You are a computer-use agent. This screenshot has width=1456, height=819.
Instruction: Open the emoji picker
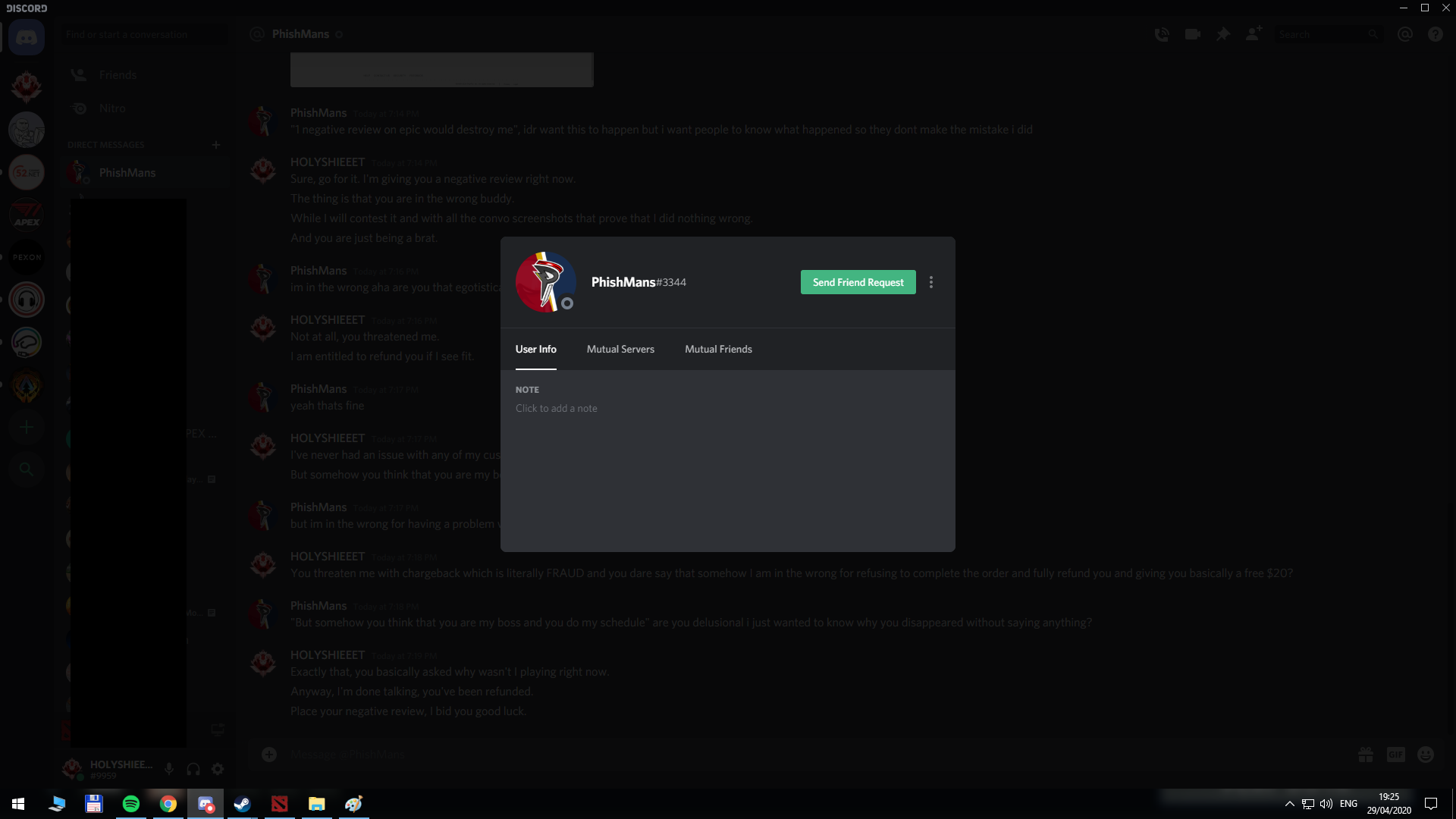(x=1426, y=754)
